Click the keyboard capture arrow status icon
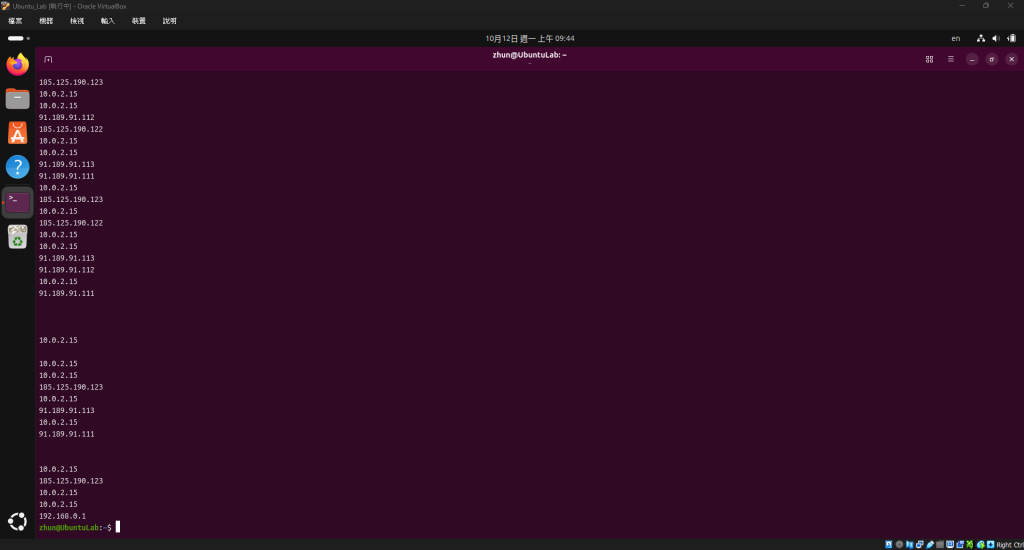Viewport: 1024px width, 550px height. [991, 544]
